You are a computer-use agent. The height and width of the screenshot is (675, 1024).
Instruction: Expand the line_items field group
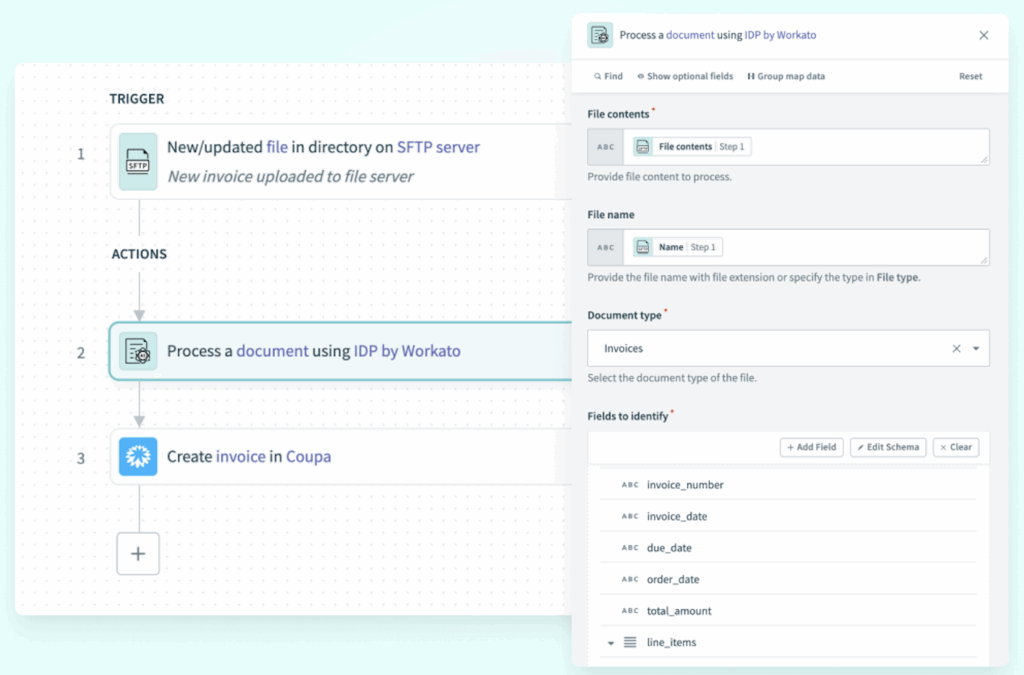click(x=611, y=643)
